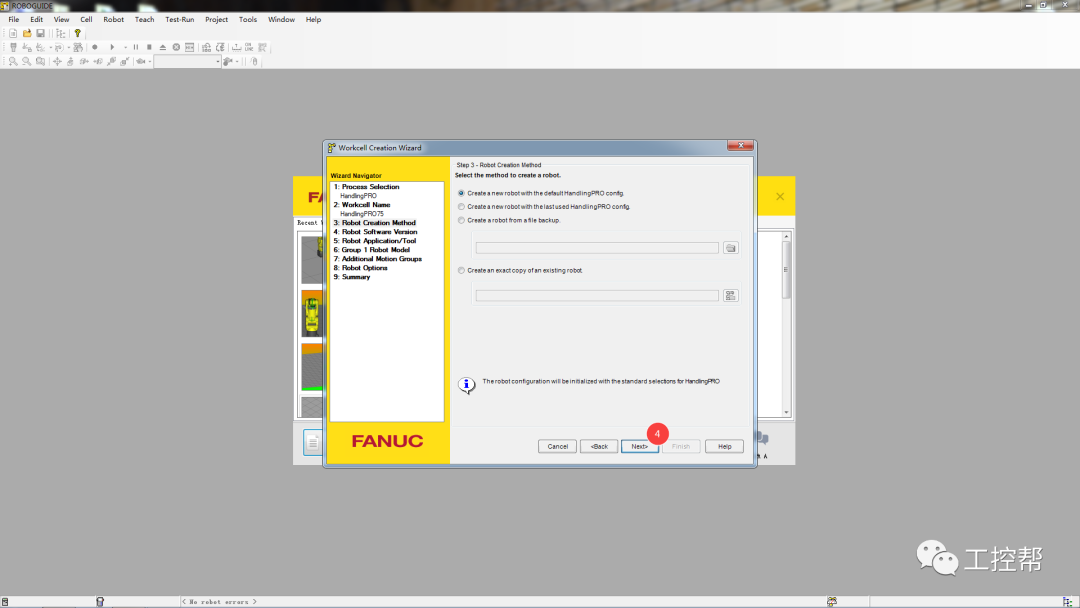The height and width of the screenshot is (608, 1080).
Task: Click the zoom in magnifier icon
Action: (13, 61)
